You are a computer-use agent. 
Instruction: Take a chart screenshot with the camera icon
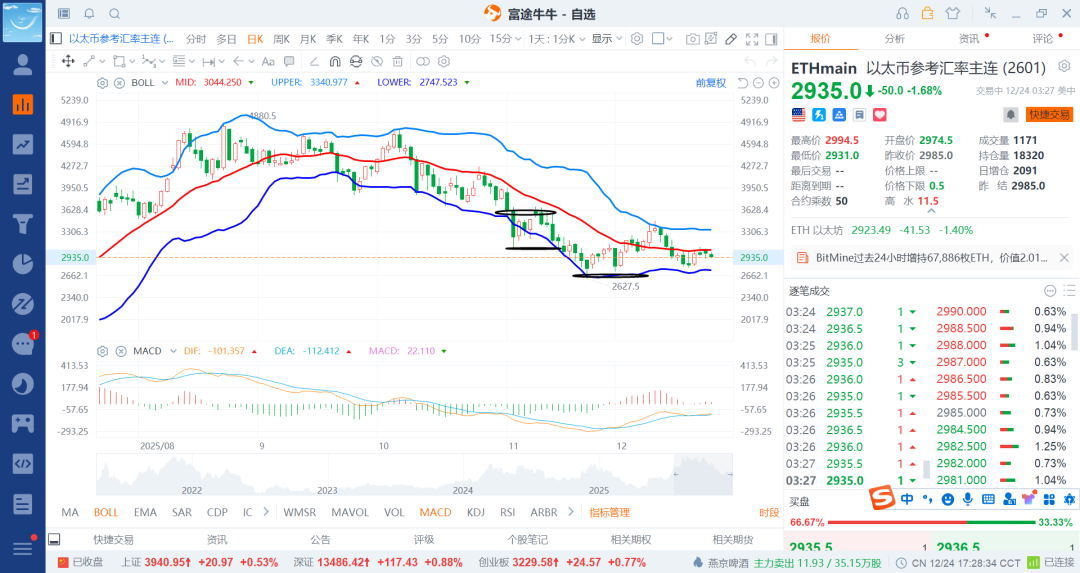693,39
